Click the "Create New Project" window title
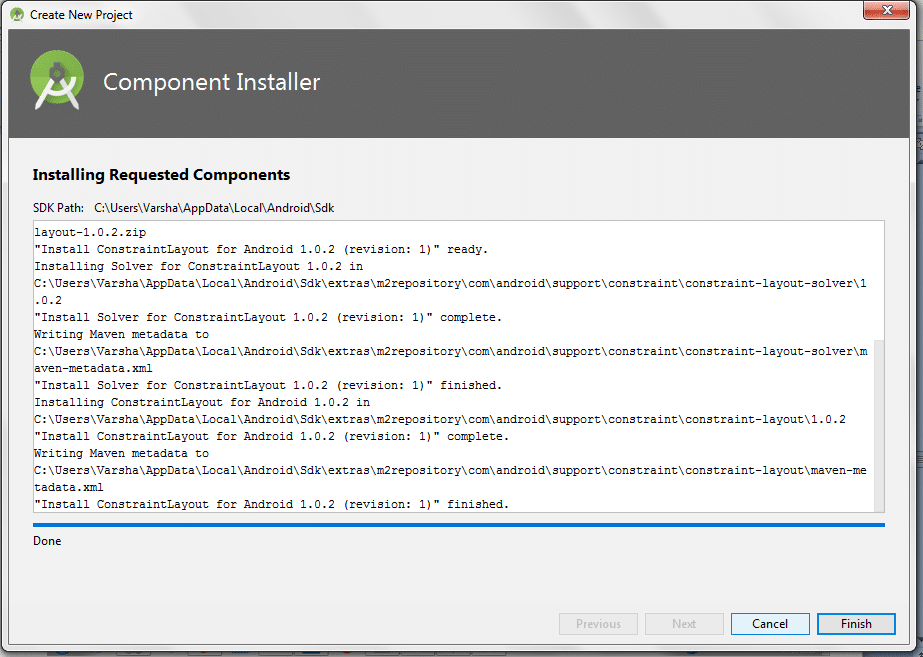Image resolution: width=923 pixels, height=657 pixels. pyautogui.click(x=81, y=15)
